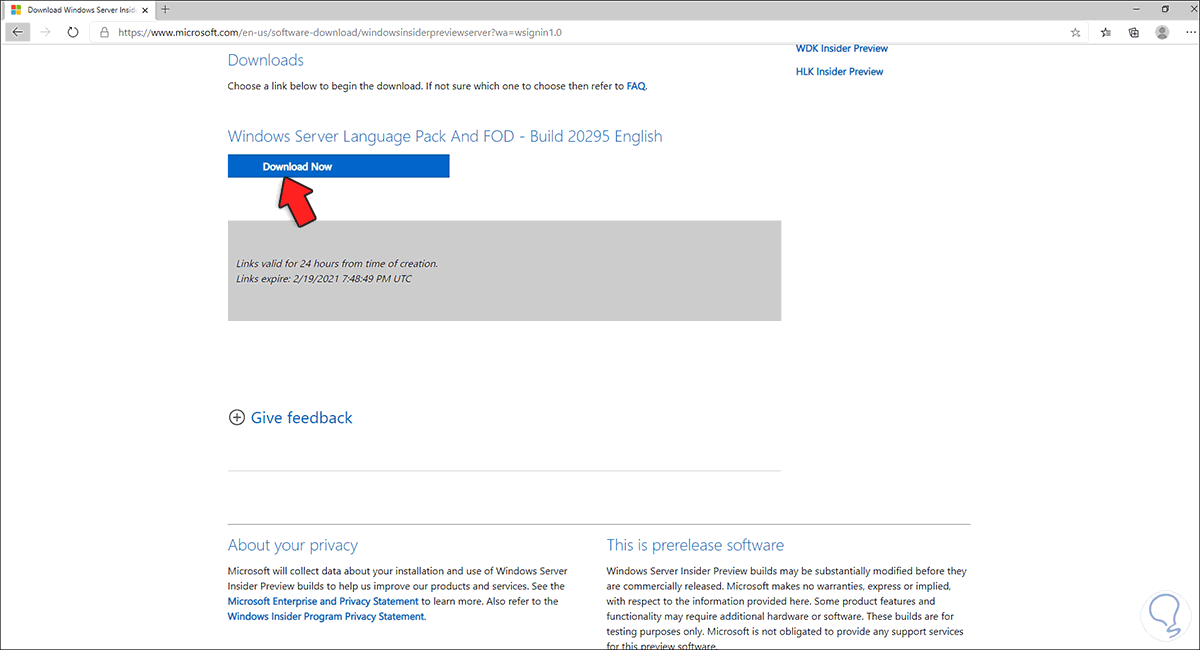The image size is (1200, 650).
Task: Open the Microsoft Enterprise and Privacy Statement
Action: click(322, 601)
